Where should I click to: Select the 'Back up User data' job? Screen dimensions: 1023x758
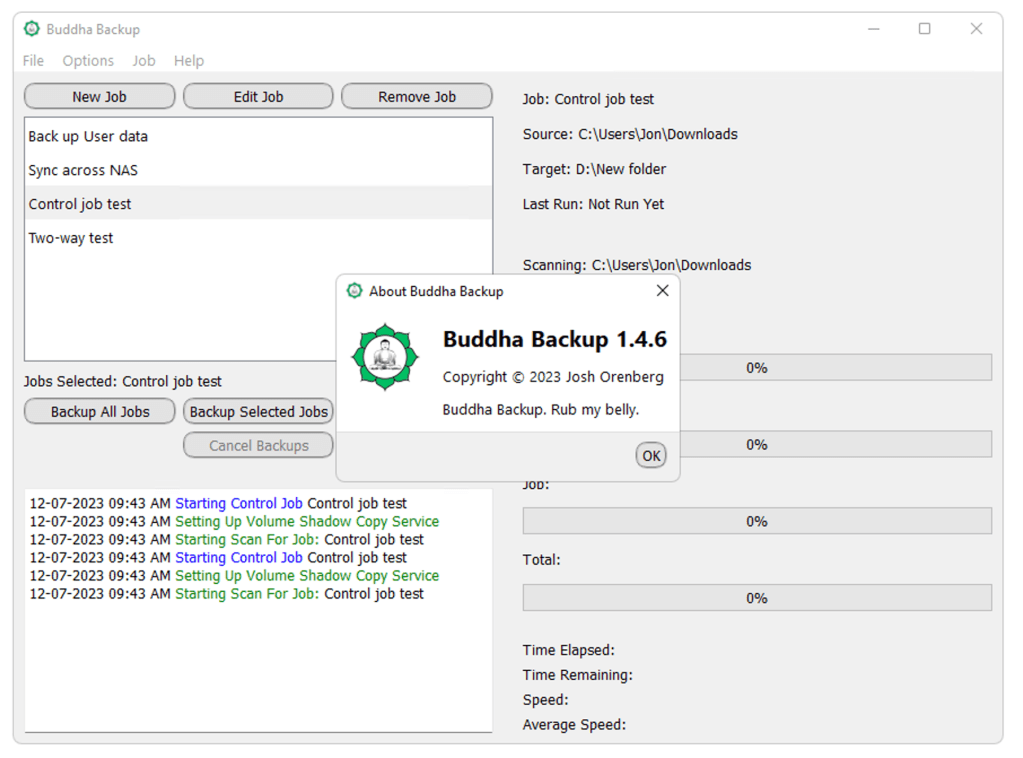pos(258,136)
